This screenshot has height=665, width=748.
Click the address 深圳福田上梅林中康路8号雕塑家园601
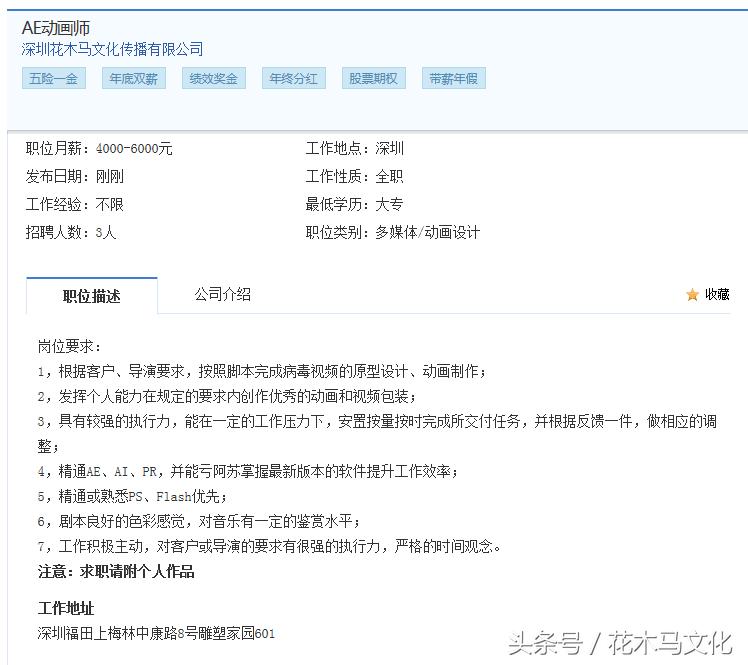[x=156, y=634]
